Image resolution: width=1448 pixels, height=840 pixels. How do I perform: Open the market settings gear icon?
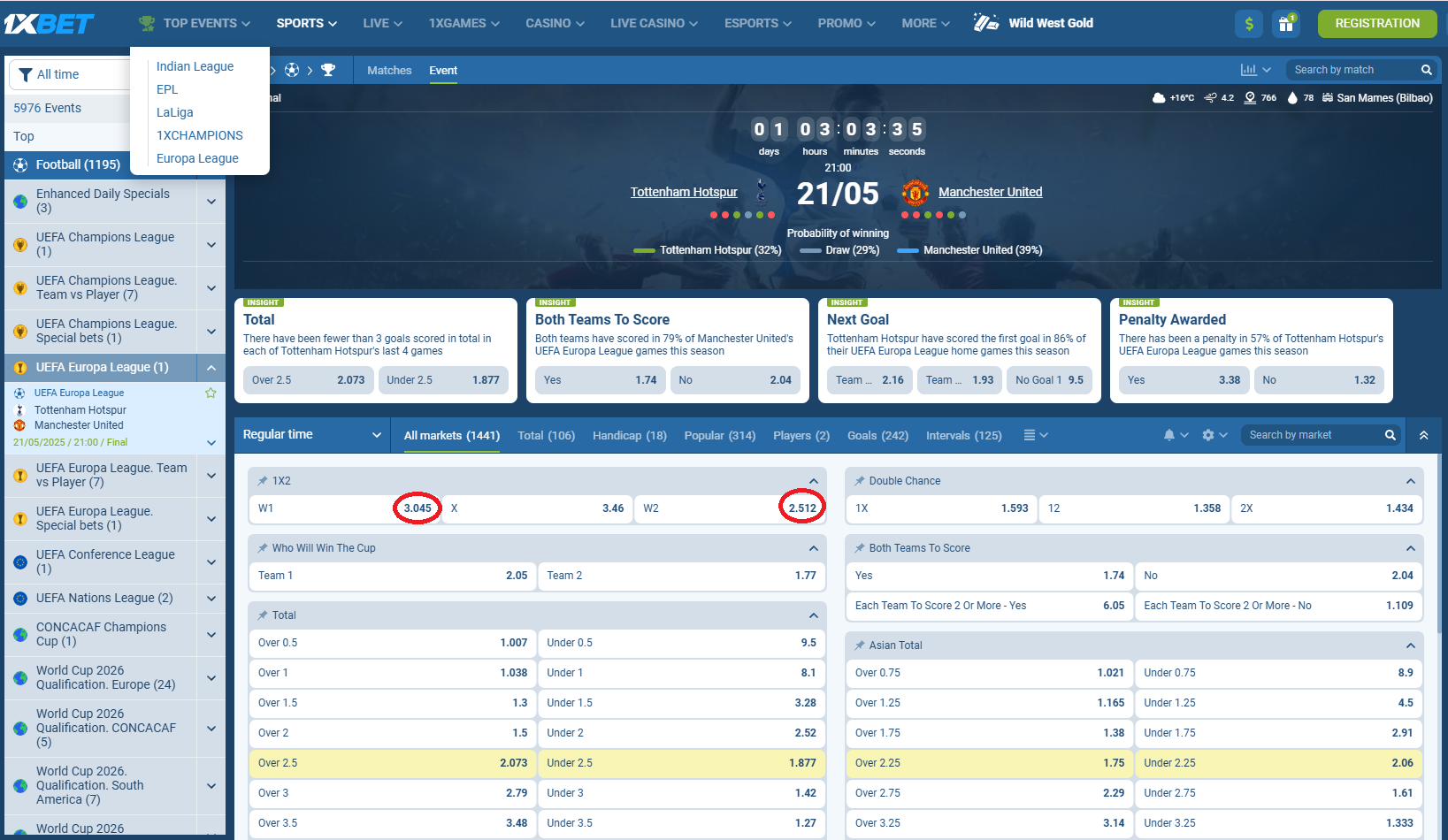[1208, 435]
